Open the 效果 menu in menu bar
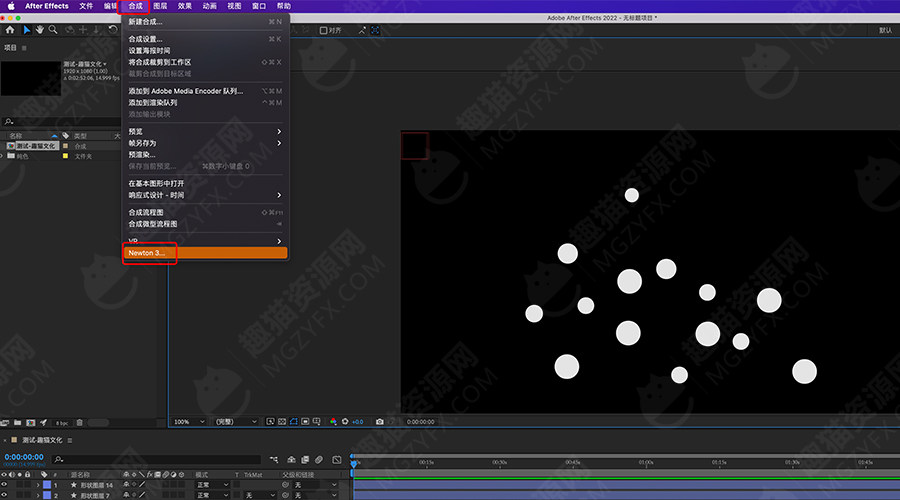Image resolution: width=900 pixels, height=500 pixels. (x=185, y=6)
